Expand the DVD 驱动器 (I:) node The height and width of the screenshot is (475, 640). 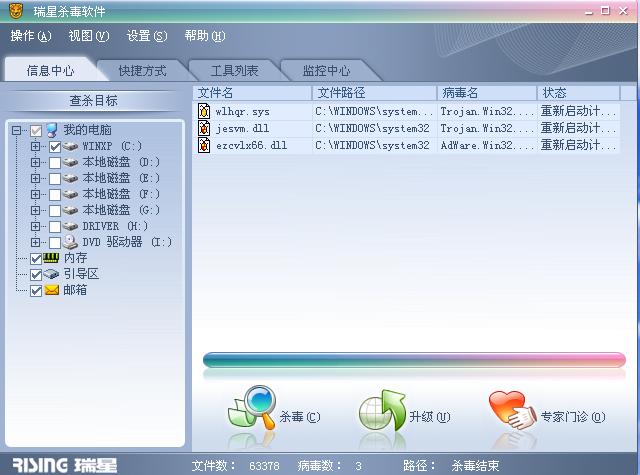36,242
